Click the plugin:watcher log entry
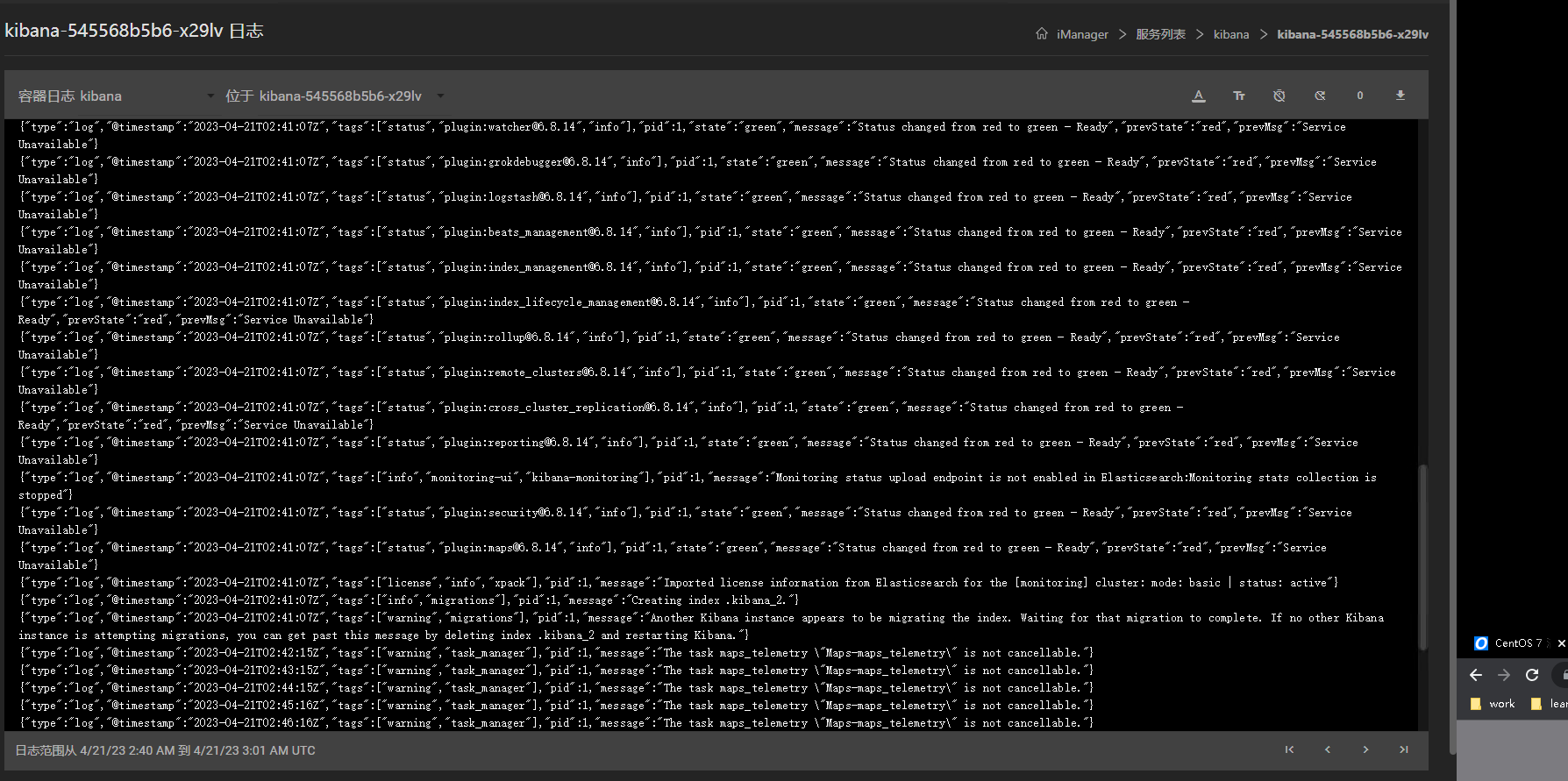The height and width of the screenshot is (781, 1568). [681, 135]
